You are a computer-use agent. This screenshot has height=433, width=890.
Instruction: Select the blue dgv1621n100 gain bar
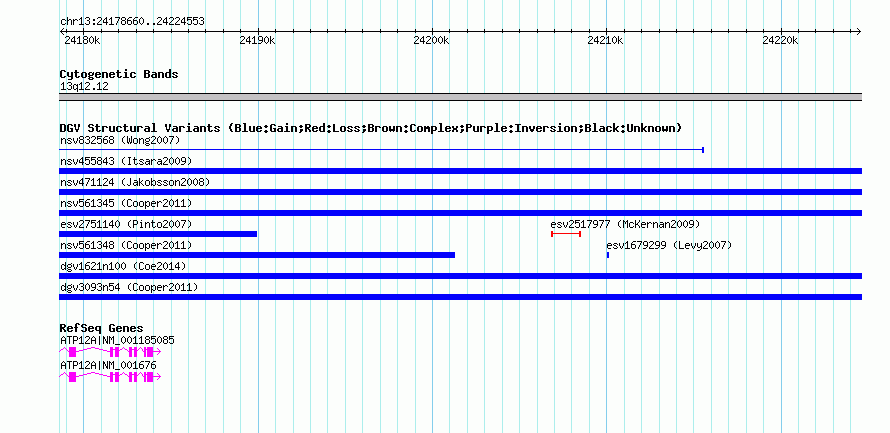tap(460, 276)
